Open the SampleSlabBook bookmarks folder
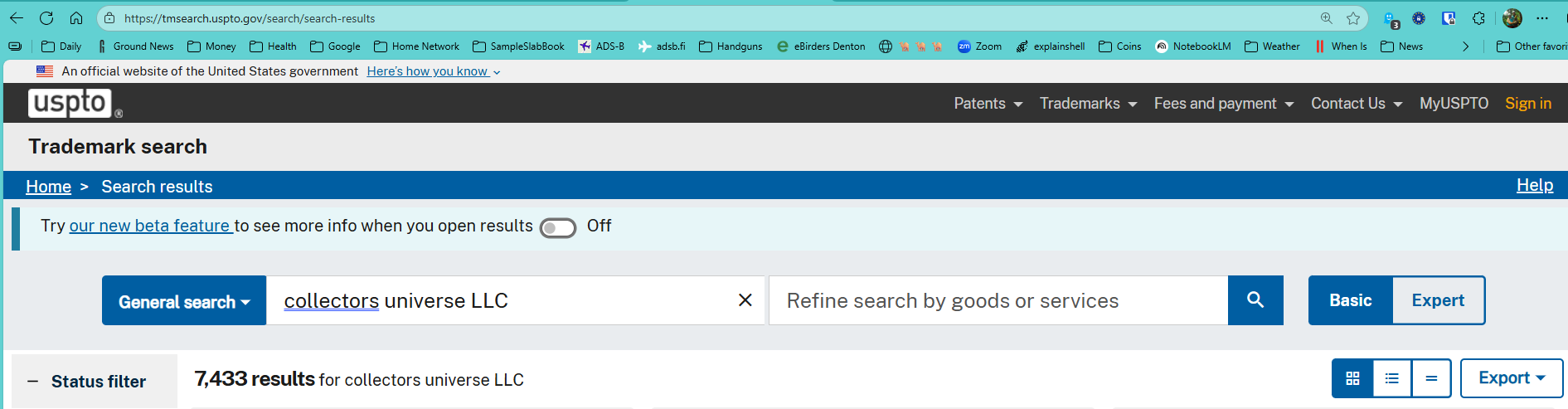1568x409 pixels. coord(518,46)
